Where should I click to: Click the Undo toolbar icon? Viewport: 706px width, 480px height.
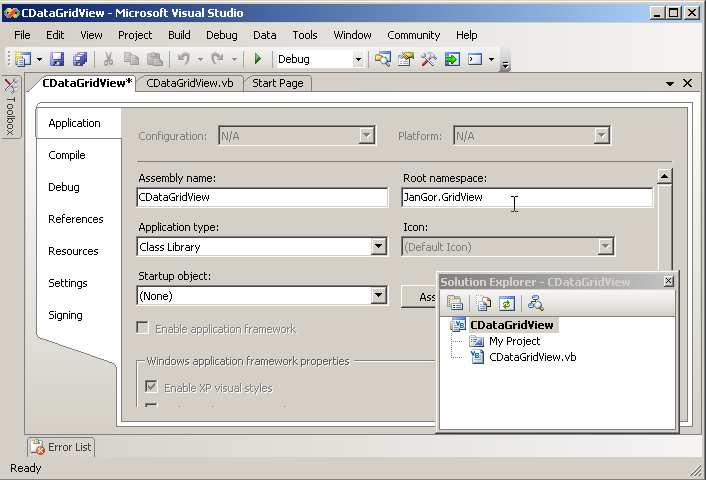(184, 59)
